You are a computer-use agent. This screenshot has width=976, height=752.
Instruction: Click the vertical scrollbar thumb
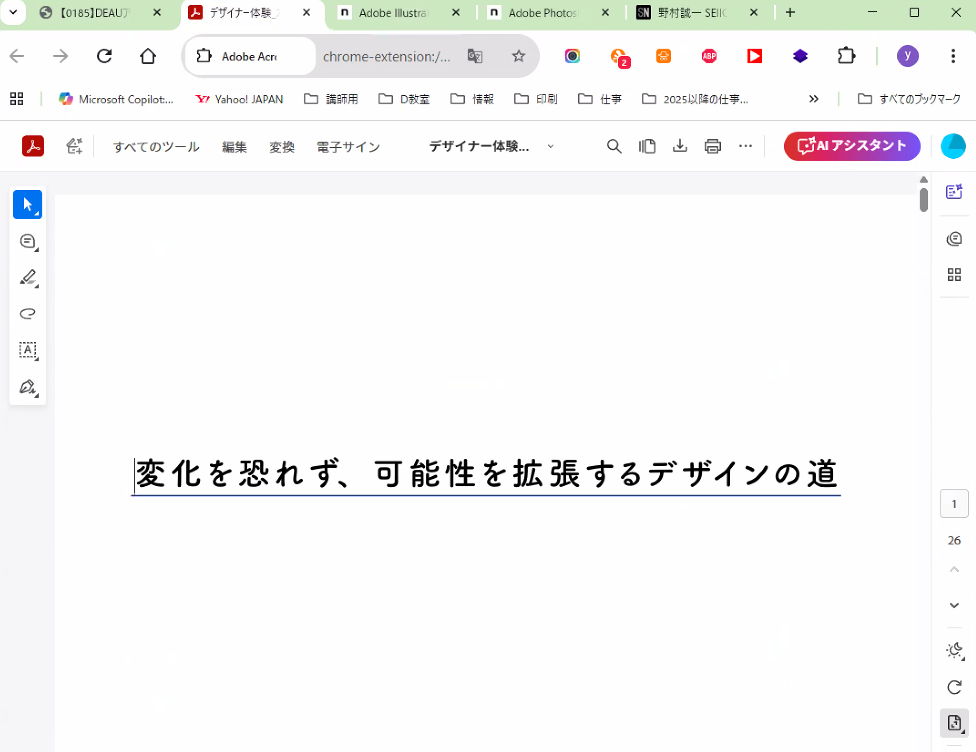[x=924, y=199]
